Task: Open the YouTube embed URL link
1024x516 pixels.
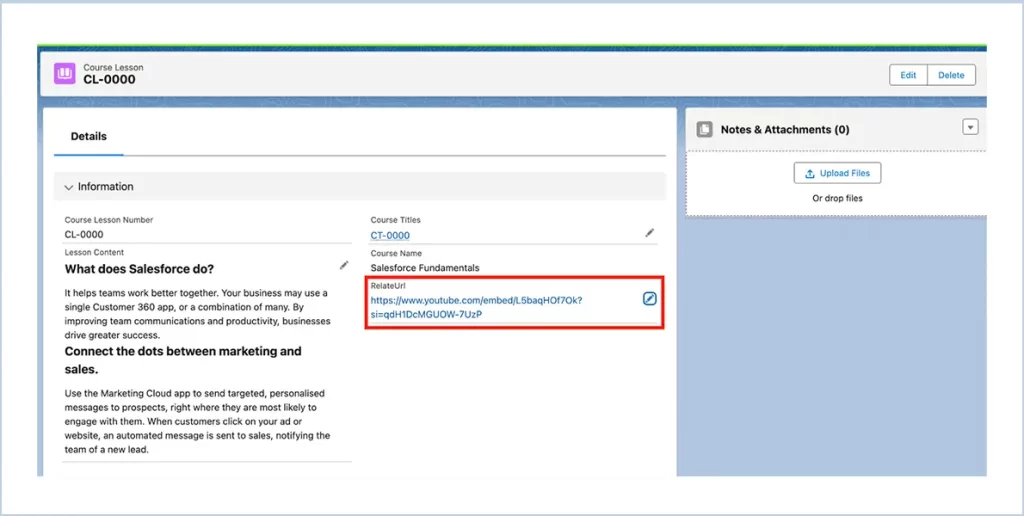Action: (x=476, y=307)
